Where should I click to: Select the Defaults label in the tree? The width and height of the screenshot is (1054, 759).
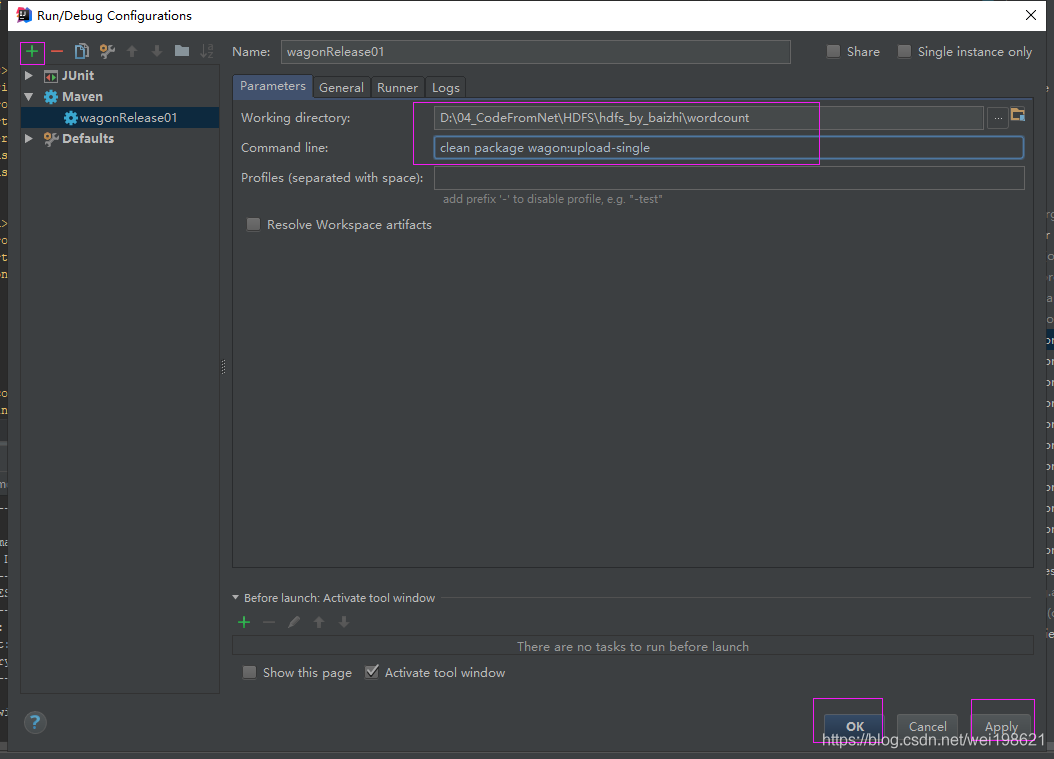(x=88, y=138)
